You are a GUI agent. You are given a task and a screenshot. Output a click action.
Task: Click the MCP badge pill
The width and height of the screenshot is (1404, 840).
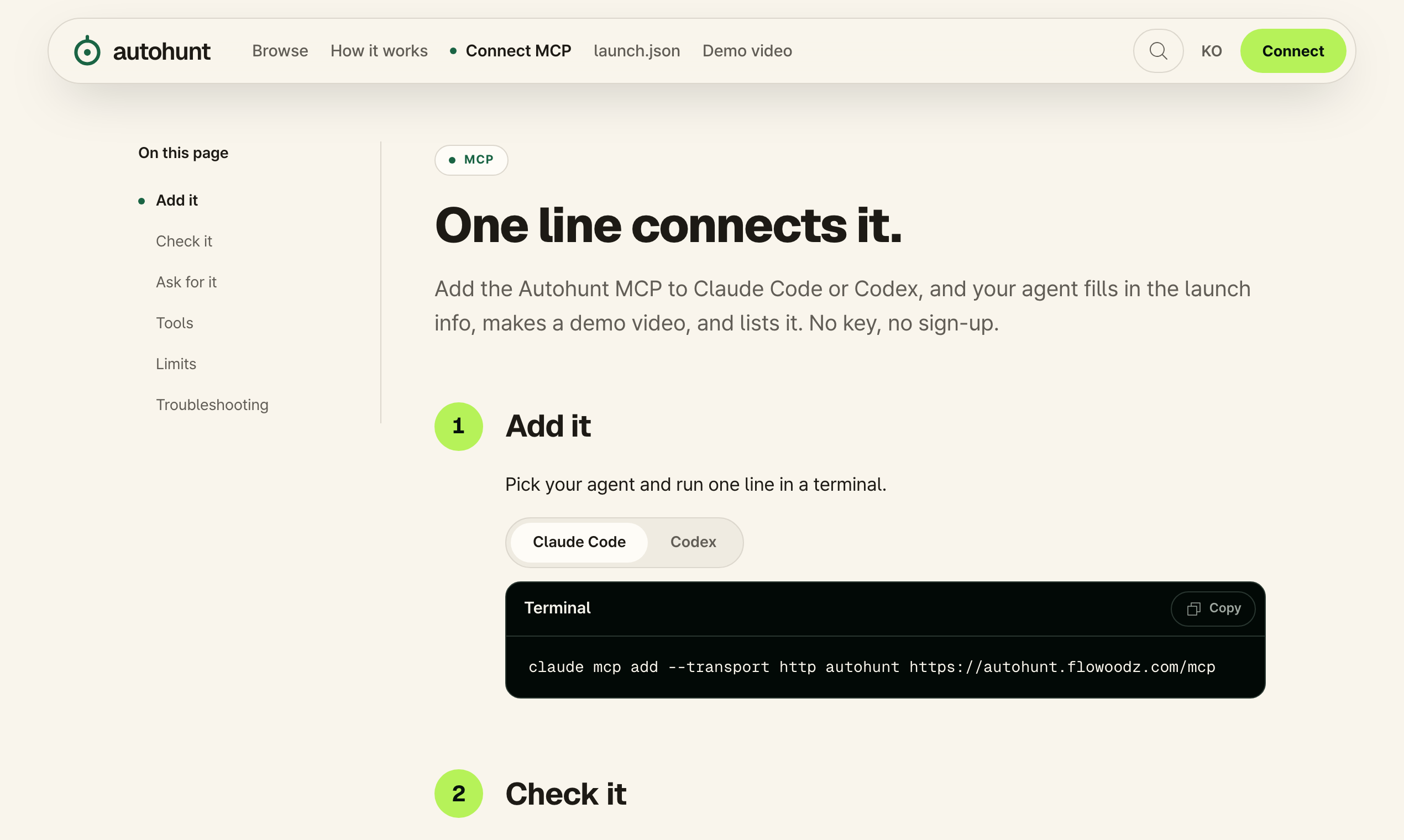coord(471,160)
